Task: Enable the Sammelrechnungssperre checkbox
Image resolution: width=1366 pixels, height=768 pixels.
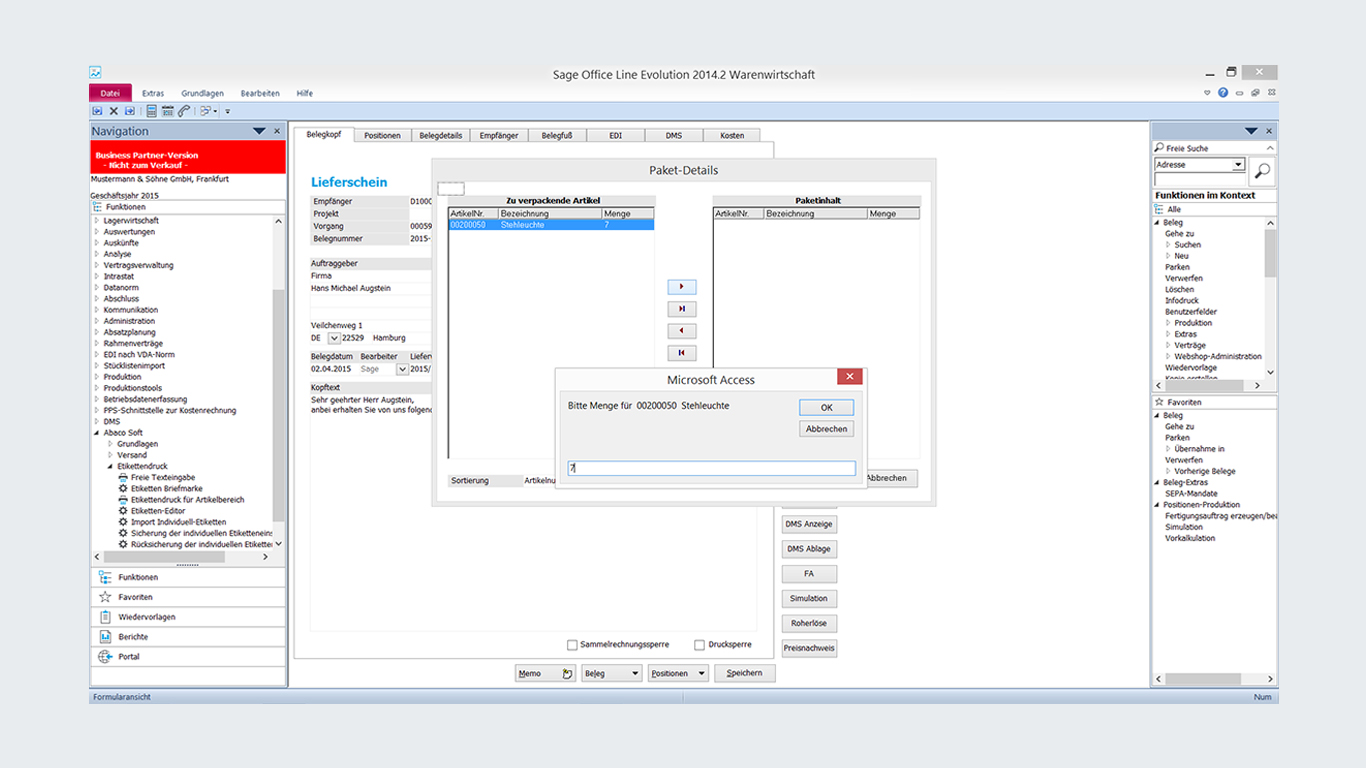Action: coord(572,645)
